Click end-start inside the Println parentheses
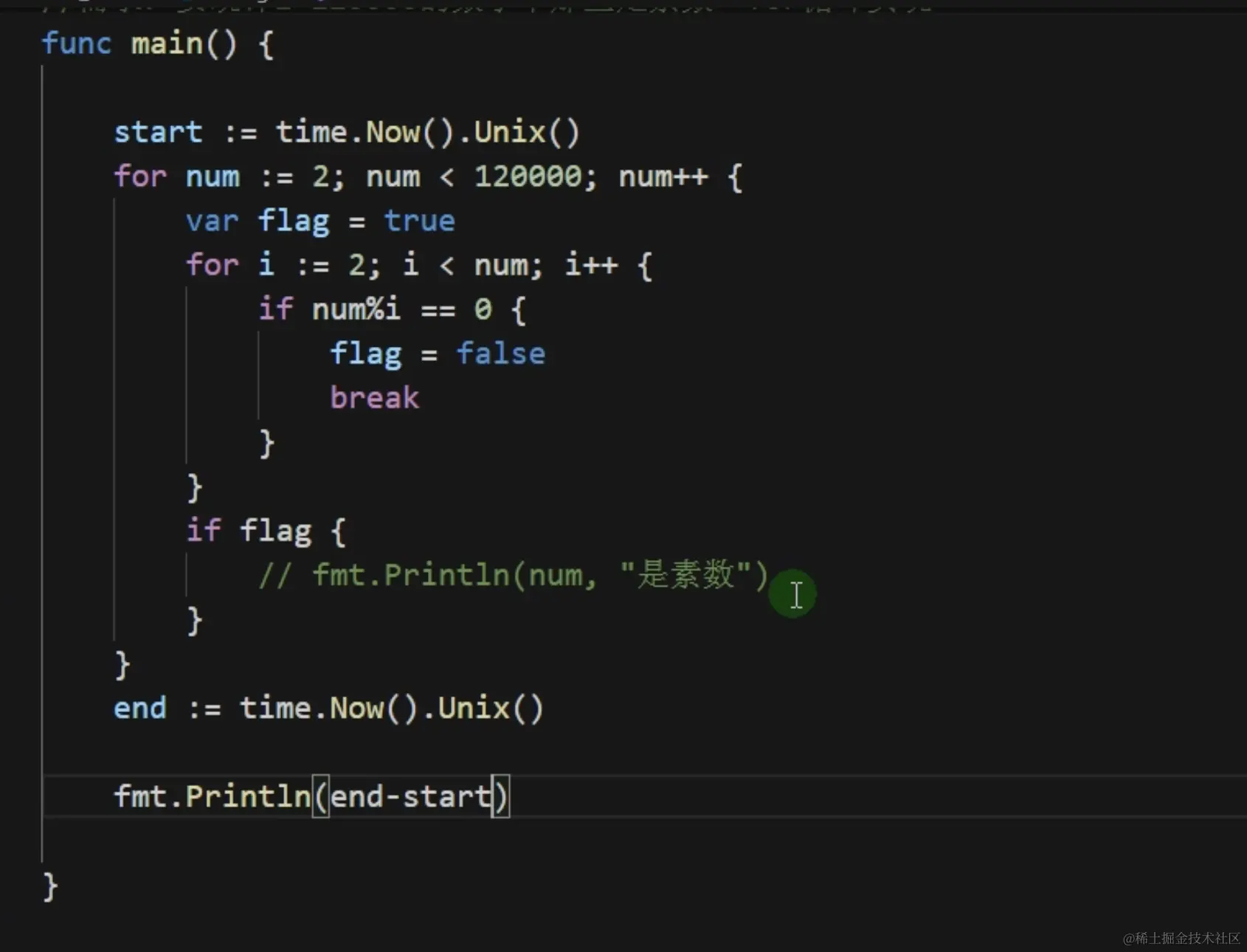1247x952 pixels. point(408,796)
